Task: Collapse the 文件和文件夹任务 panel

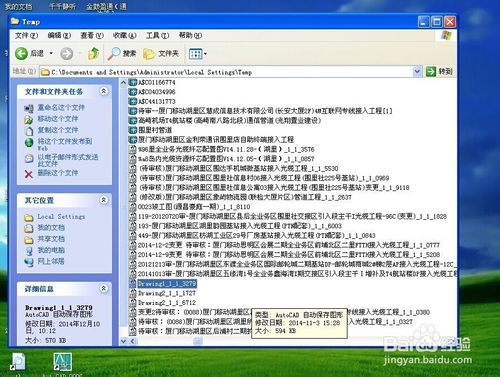Action: pos(104,91)
